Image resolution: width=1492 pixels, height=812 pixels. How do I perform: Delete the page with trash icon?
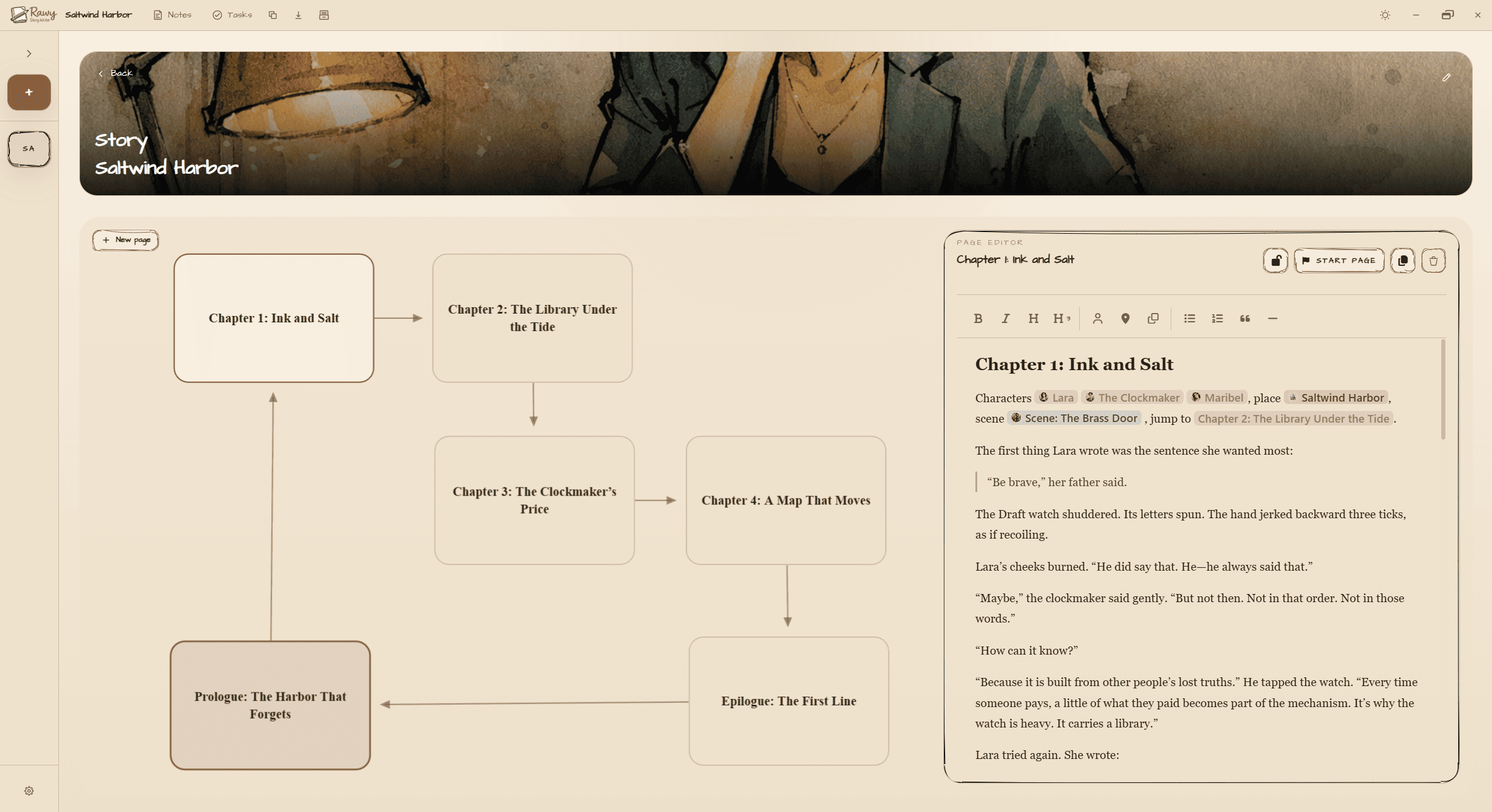pyautogui.click(x=1433, y=261)
